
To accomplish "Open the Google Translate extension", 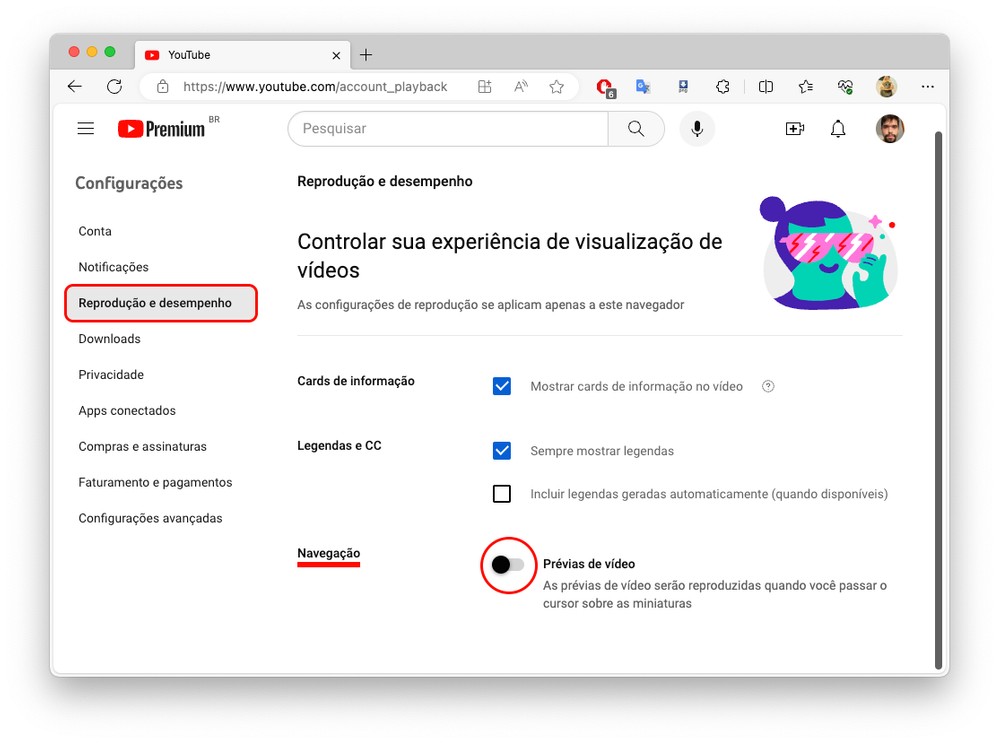I will tap(643, 87).
